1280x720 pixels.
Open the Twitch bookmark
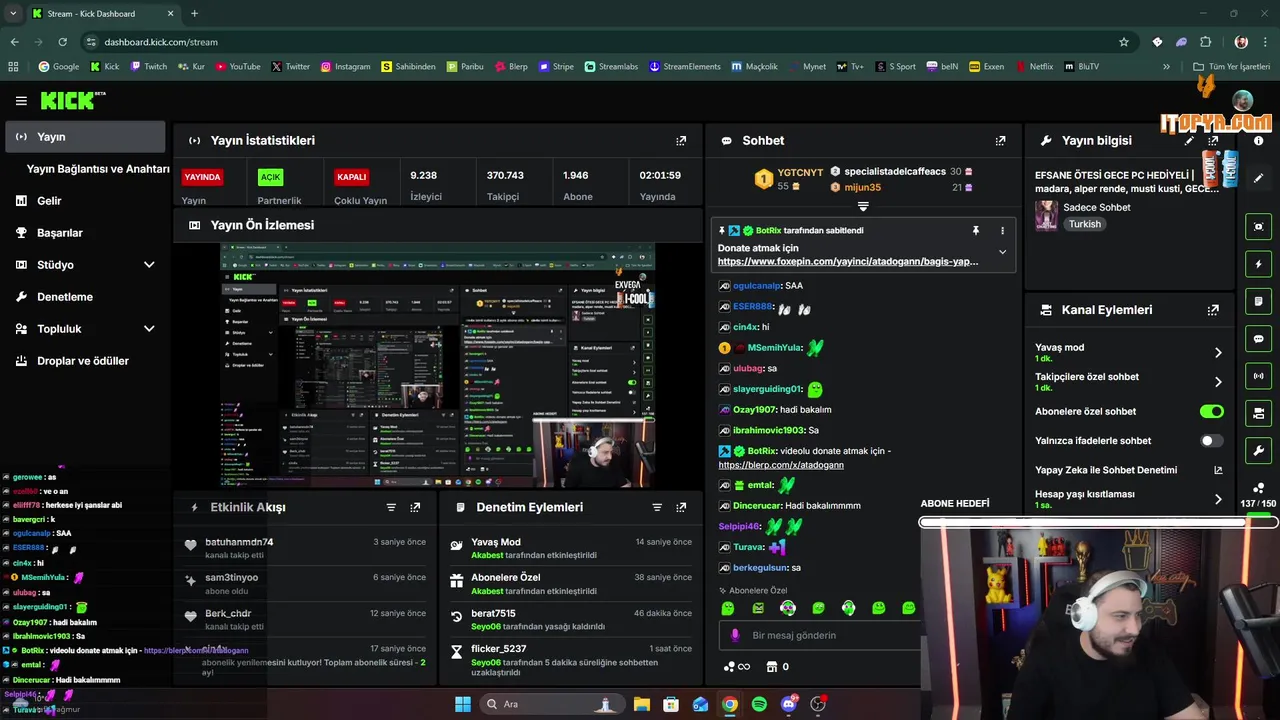pos(148,67)
